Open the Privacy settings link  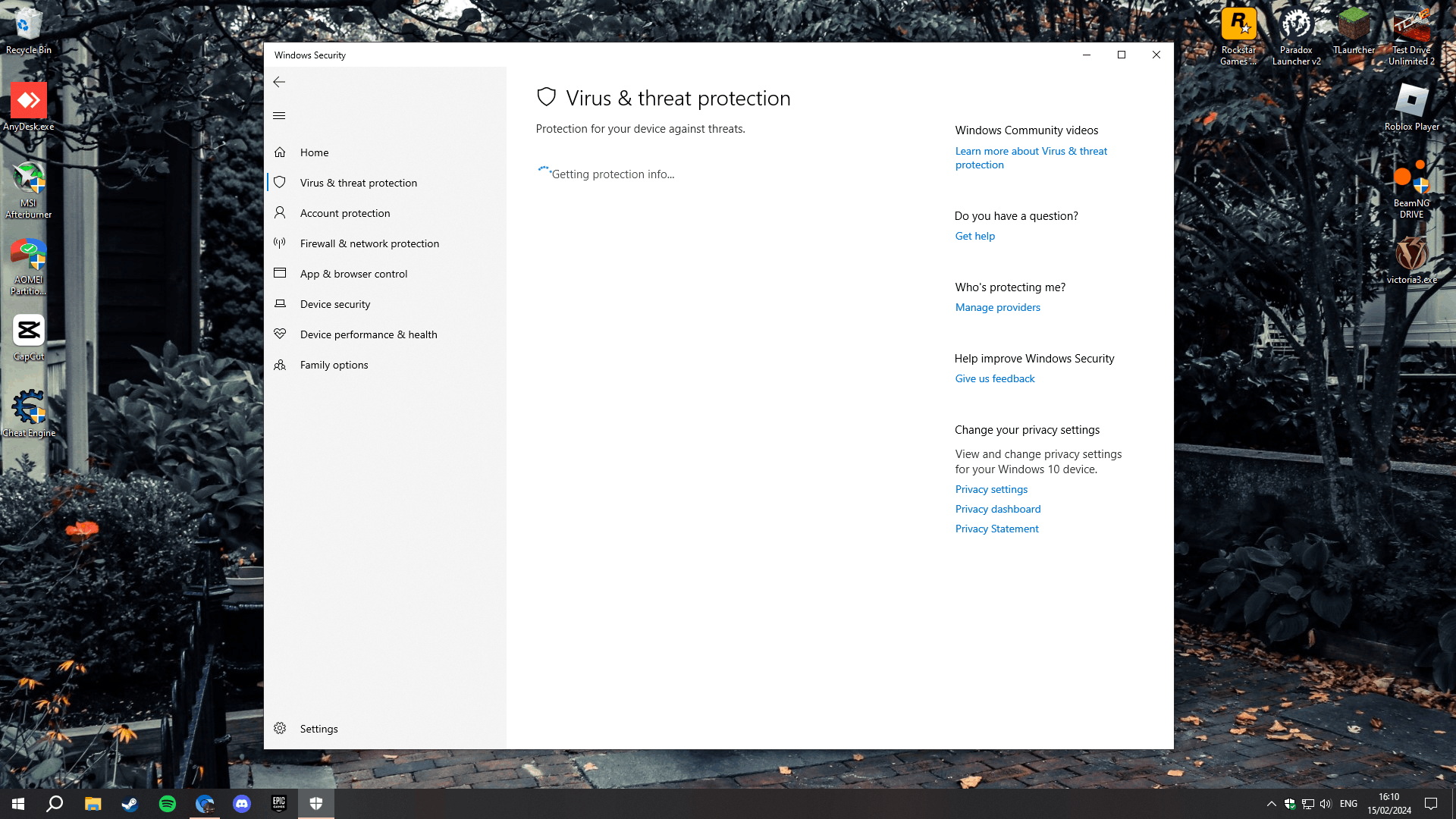point(991,489)
